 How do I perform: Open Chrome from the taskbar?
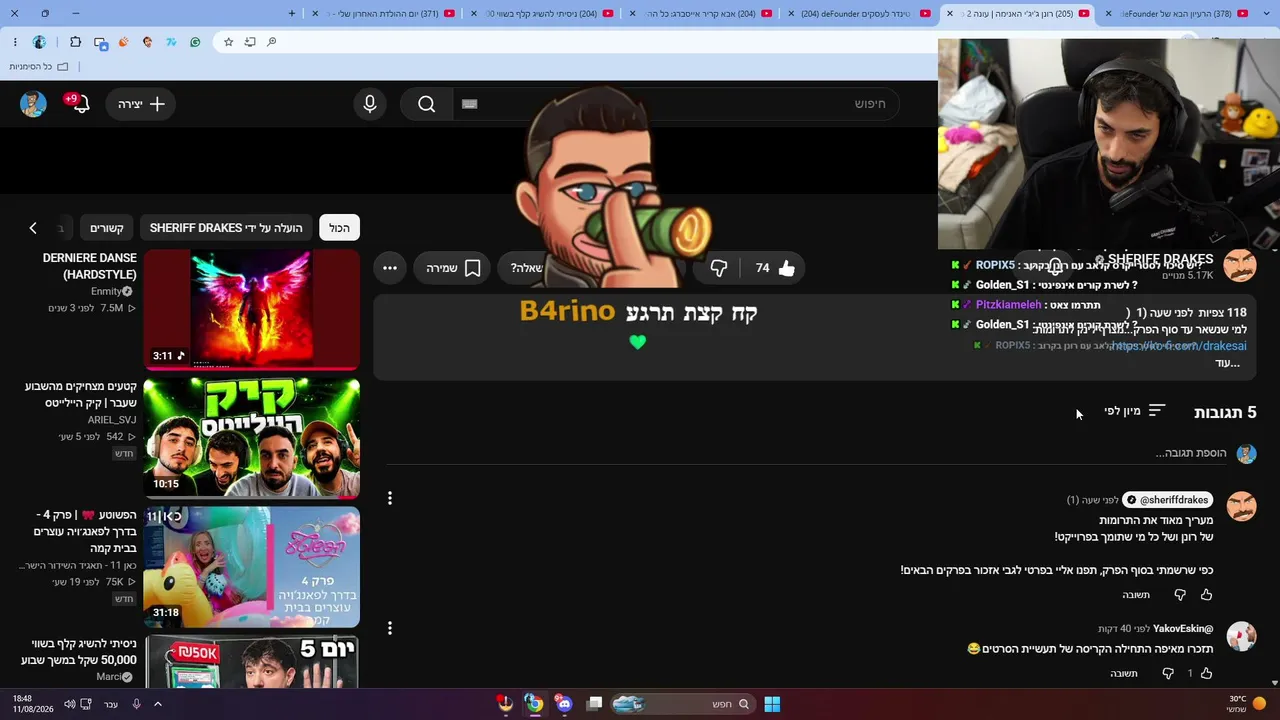pyautogui.click(x=535, y=704)
